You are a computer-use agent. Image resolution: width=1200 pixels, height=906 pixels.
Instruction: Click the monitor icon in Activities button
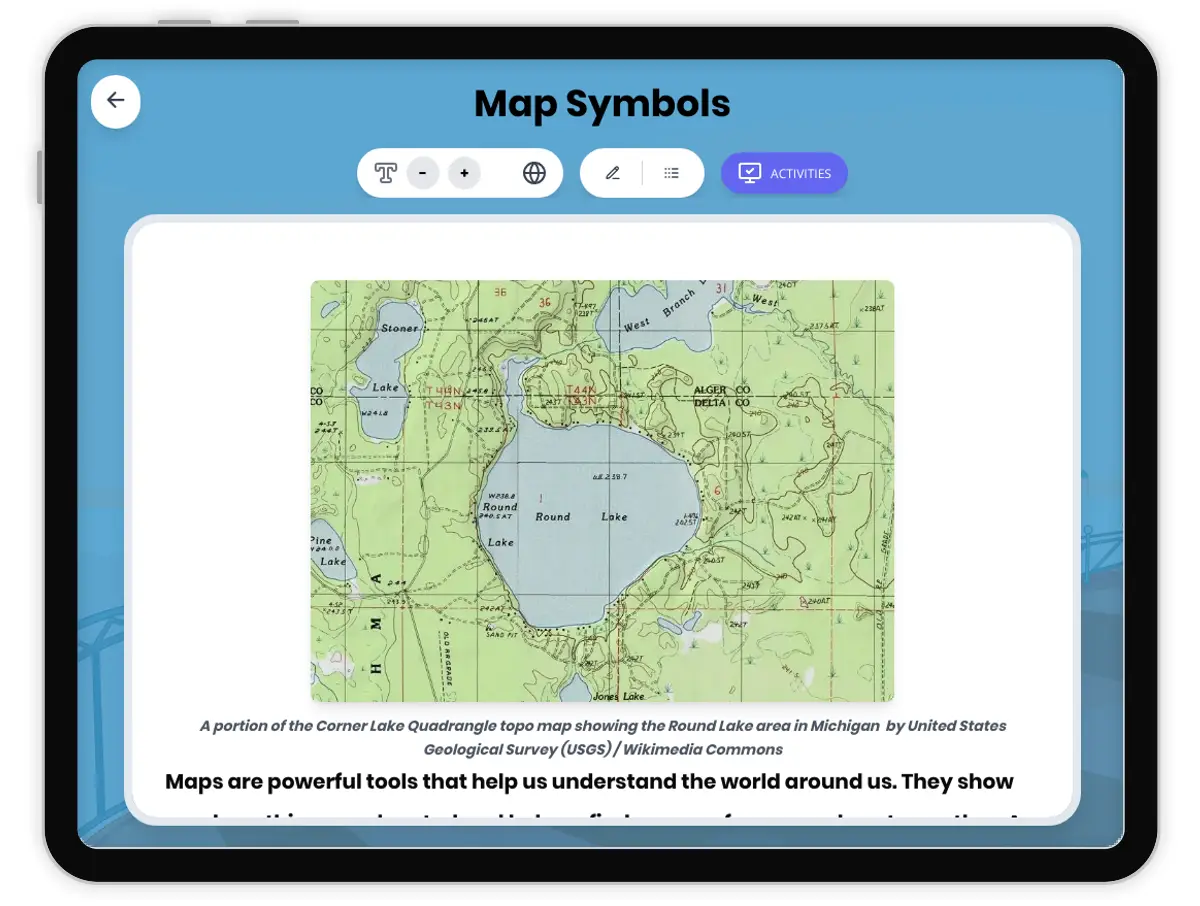(x=749, y=173)
